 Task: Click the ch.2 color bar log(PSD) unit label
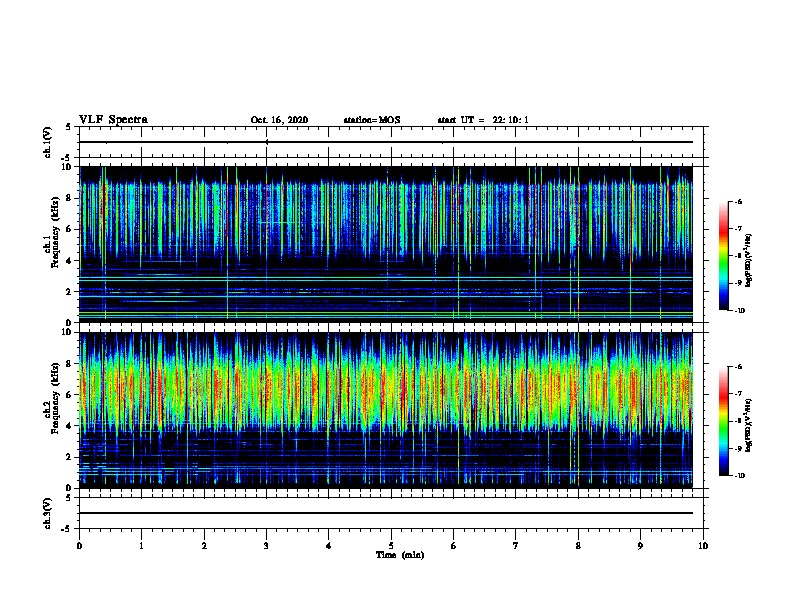tap(749, 425)
